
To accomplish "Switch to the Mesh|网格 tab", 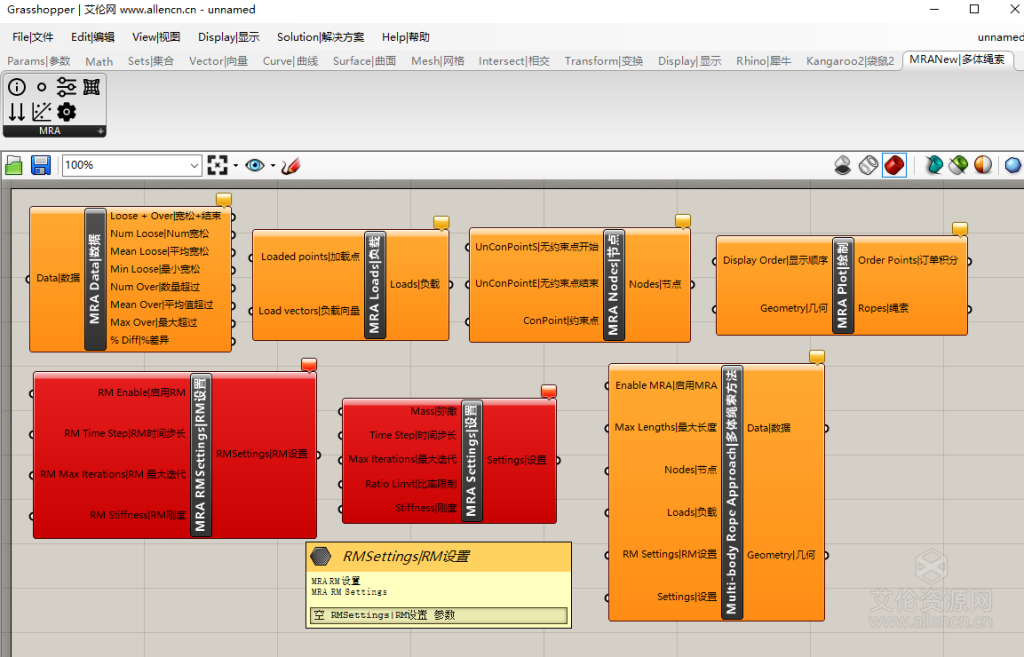I will coord(438,61).
